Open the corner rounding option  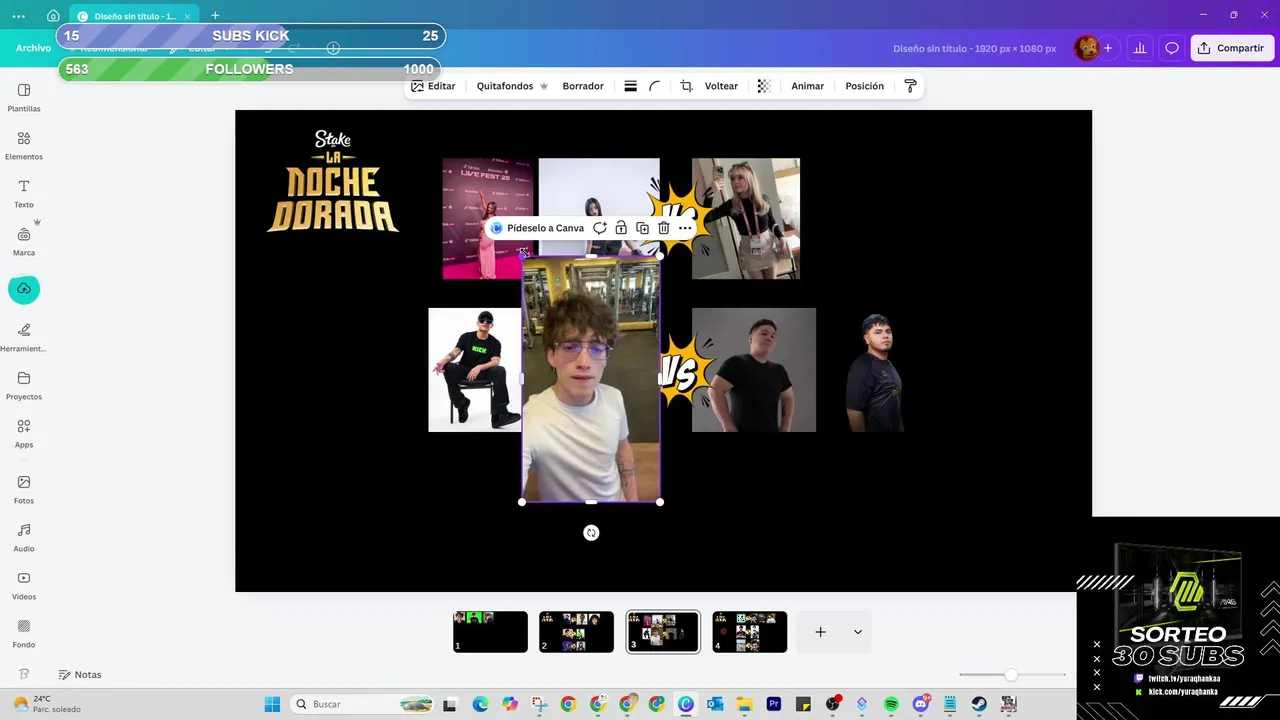click(x=655, y=86)
